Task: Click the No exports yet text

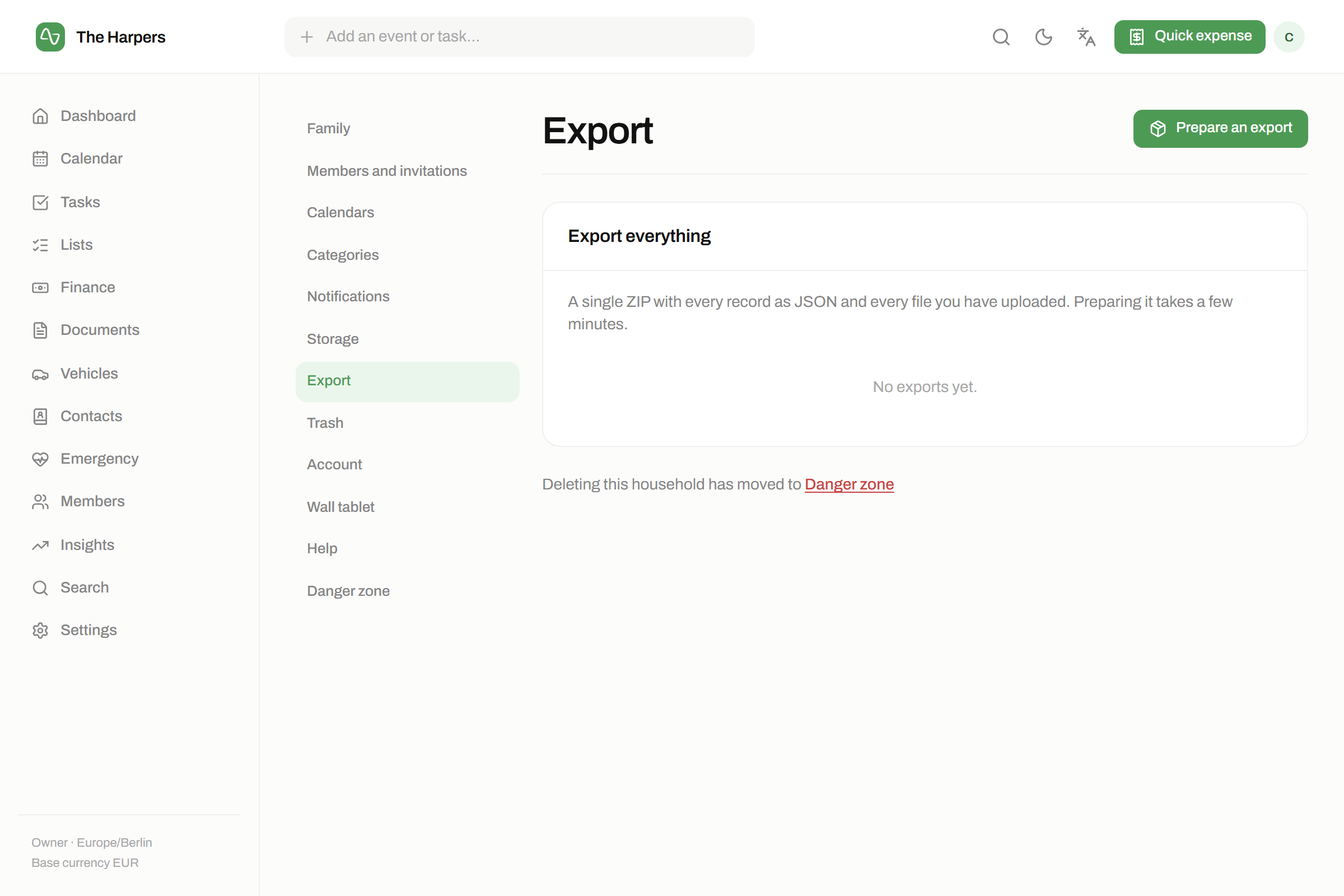Action: click(925, 387)
